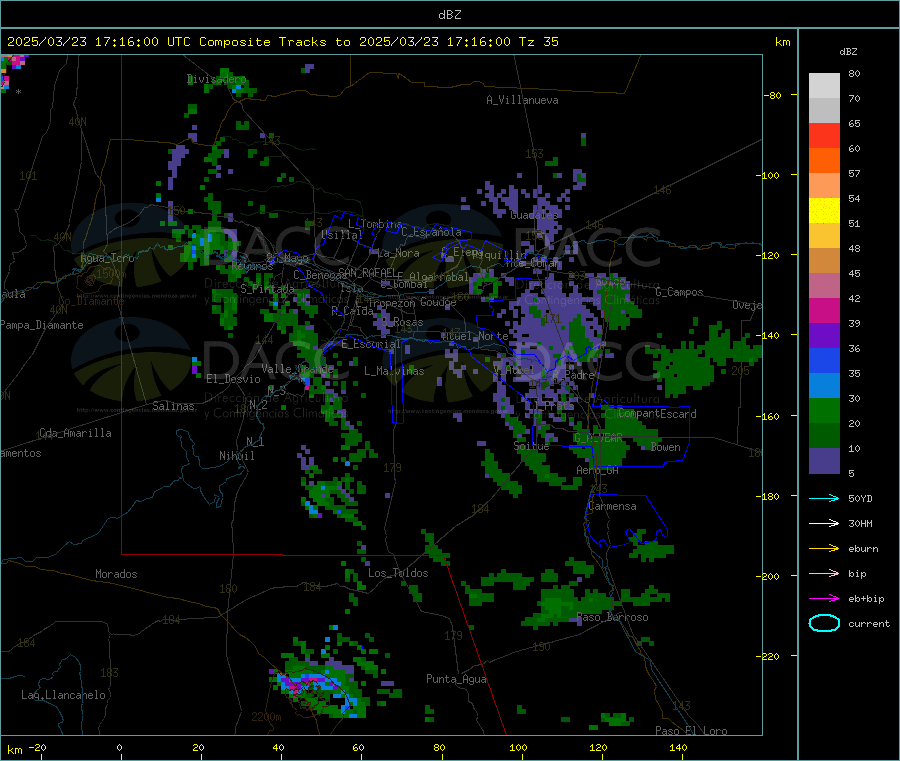Click the 0 km x-axis tick
Screen dimensions: 900x761
[119, 747]
